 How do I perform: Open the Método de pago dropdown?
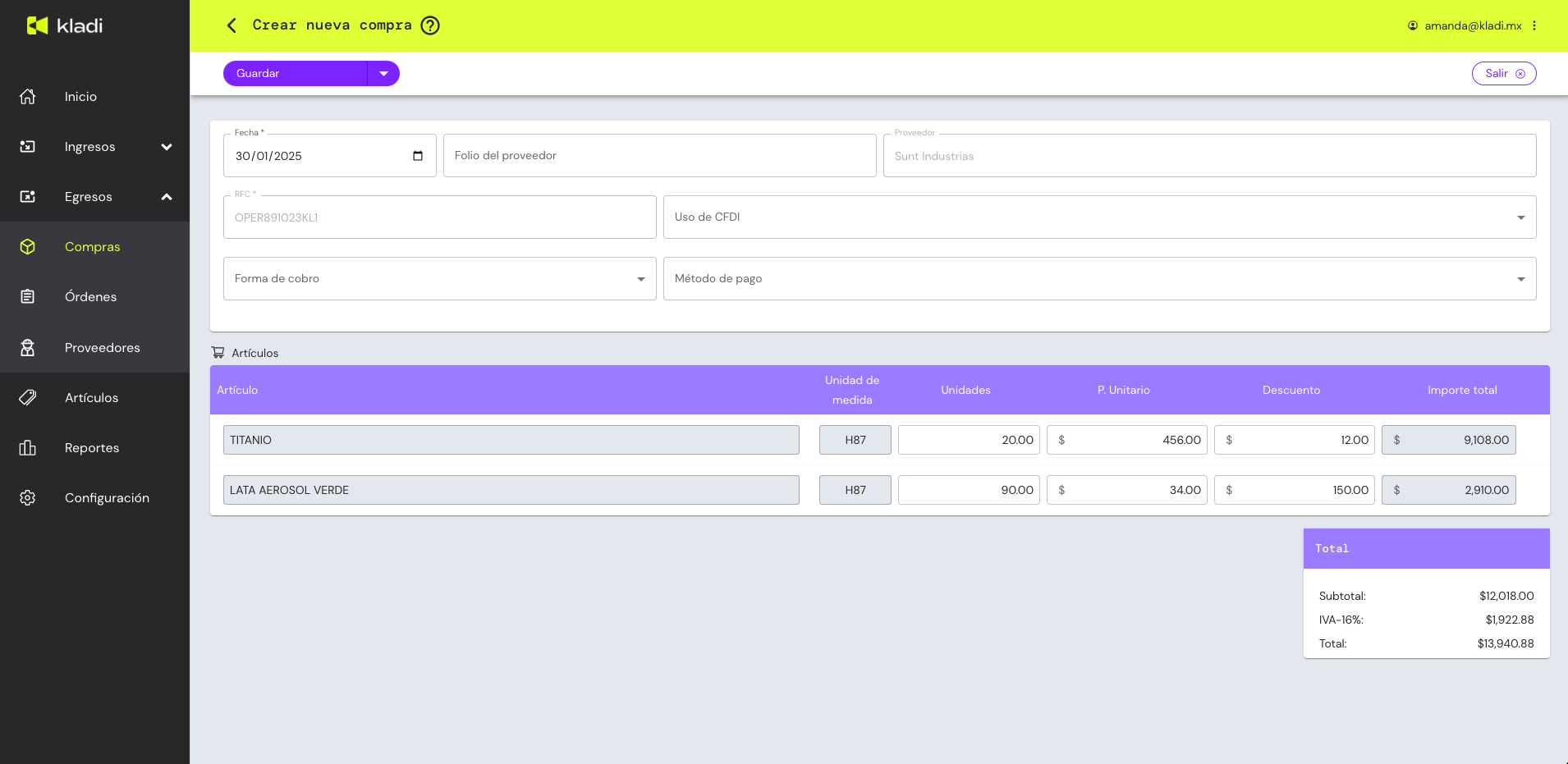1099,279
